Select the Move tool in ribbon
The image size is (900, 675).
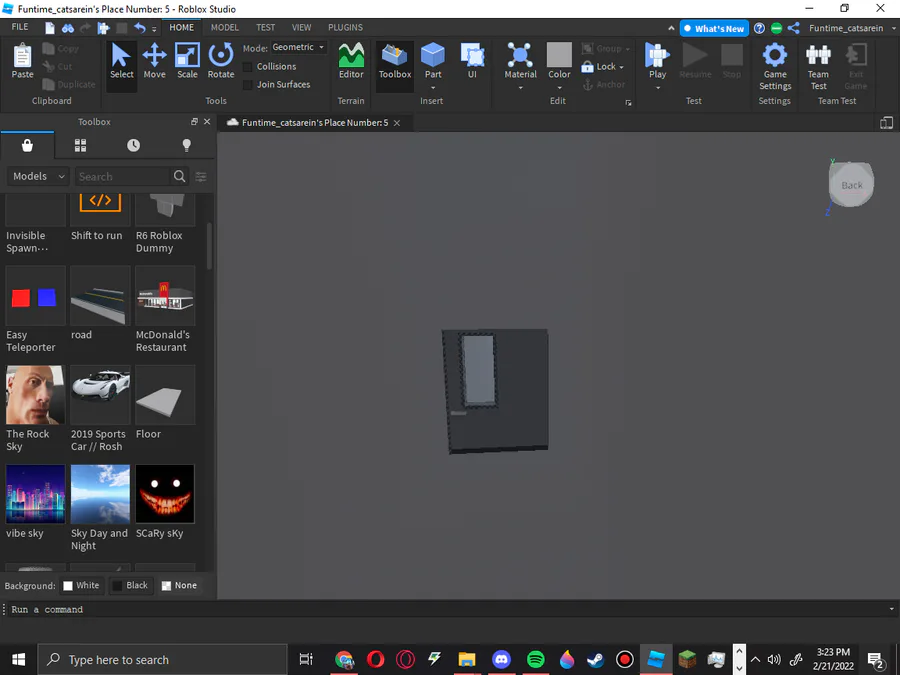click(x=154, y=60)
